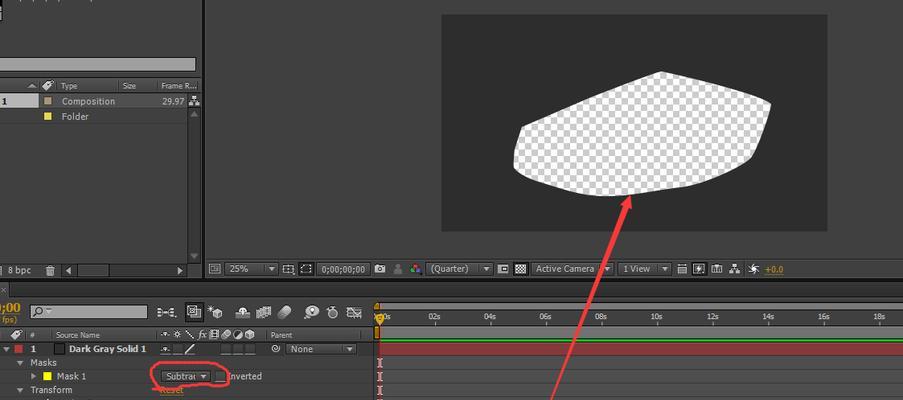The width and height of the screenshot is (903, 400).
Task: Click the red label of layer 1
Action: point(18,349)
